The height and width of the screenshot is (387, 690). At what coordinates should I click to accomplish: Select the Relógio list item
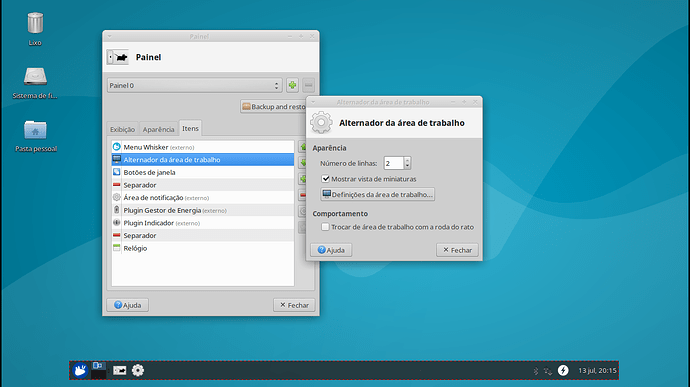pyautogui.click(x=203, y=248)
